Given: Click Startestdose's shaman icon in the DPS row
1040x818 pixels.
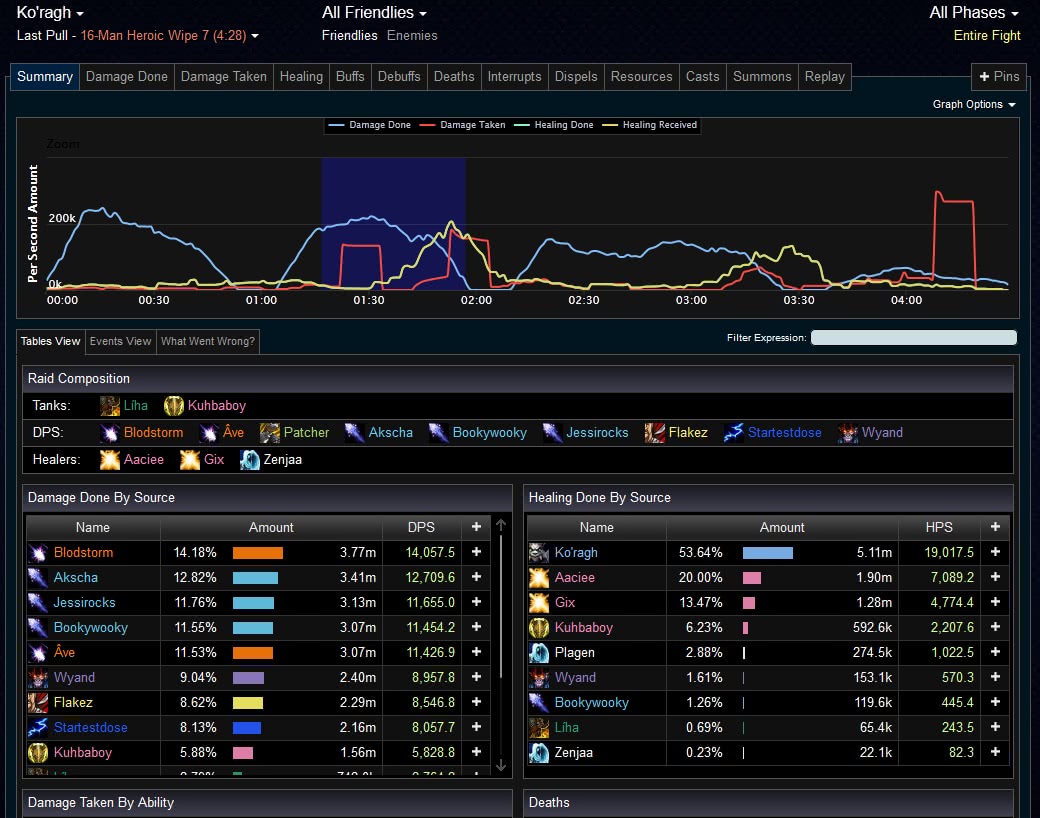Looking at the screenshot, I should 734,433.
